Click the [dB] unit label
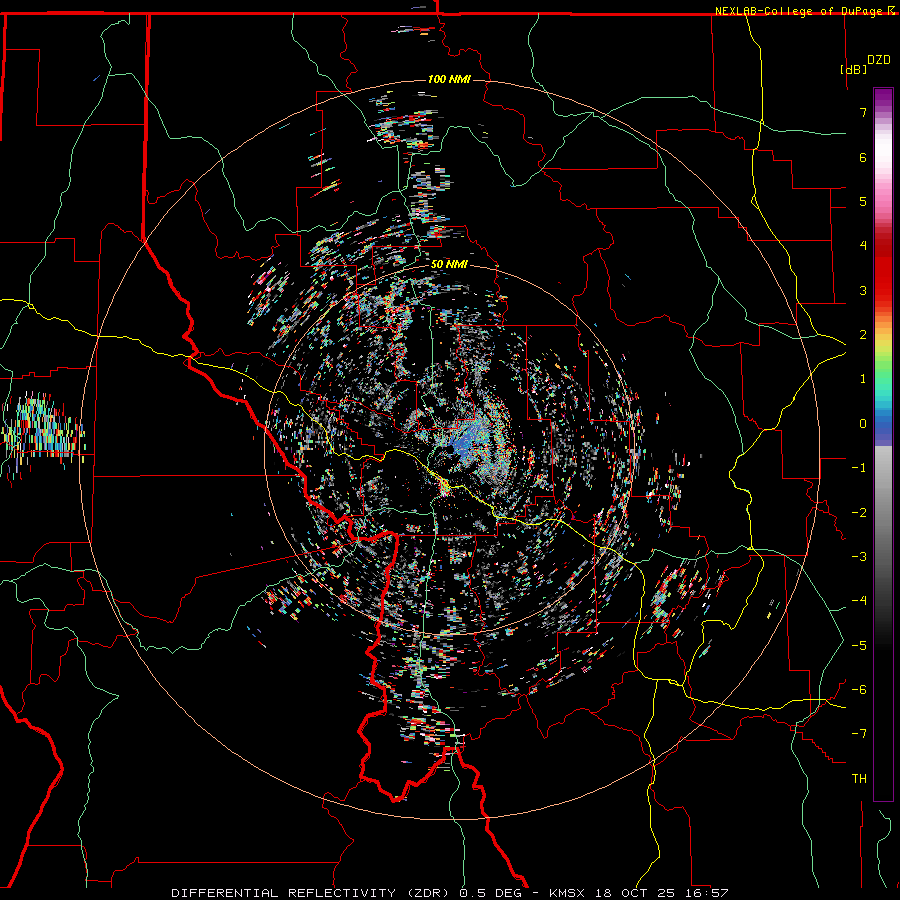 pos(853,69)
